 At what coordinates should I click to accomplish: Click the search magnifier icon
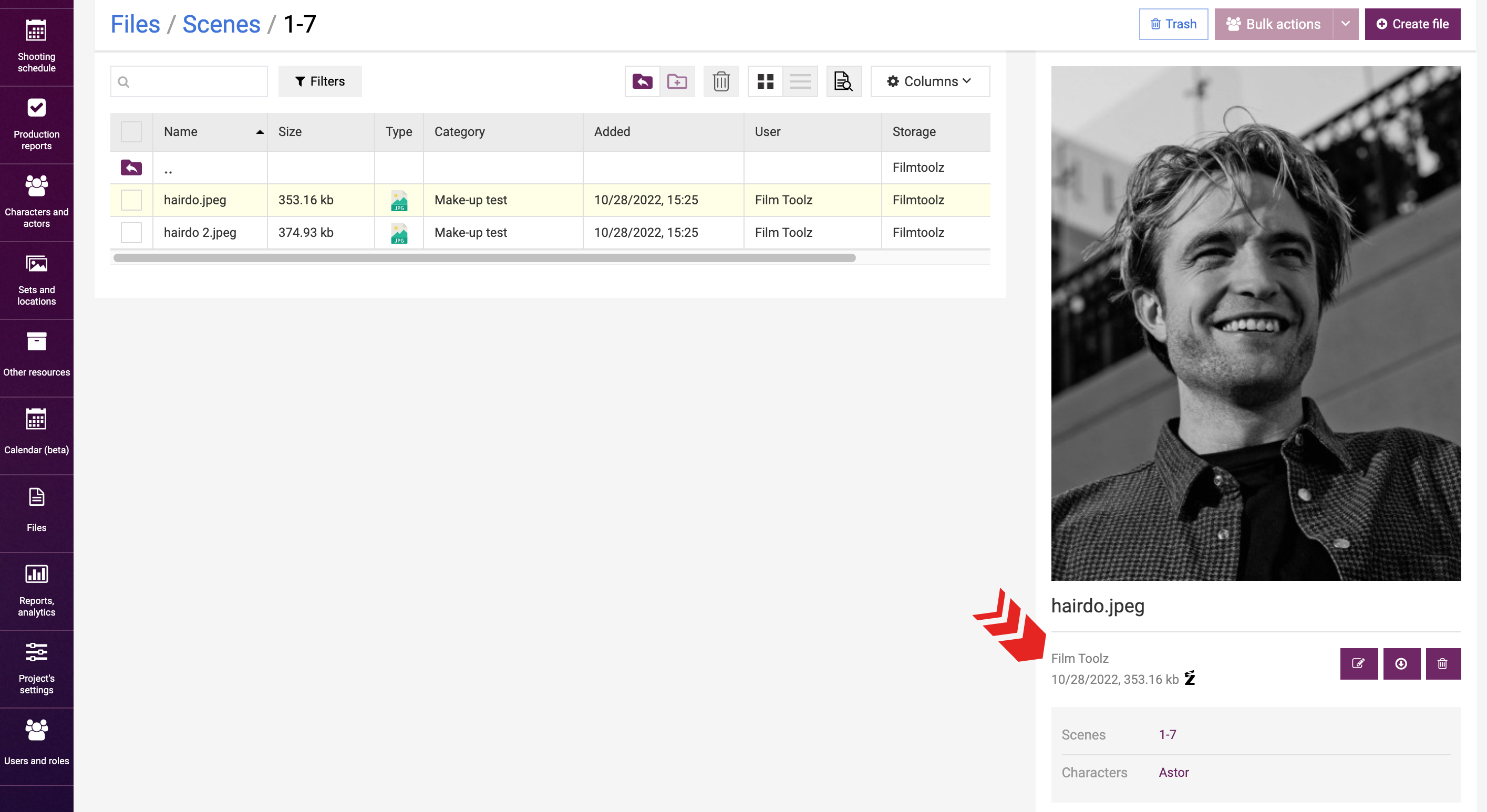pyautogui.click(x=123, y=82)
